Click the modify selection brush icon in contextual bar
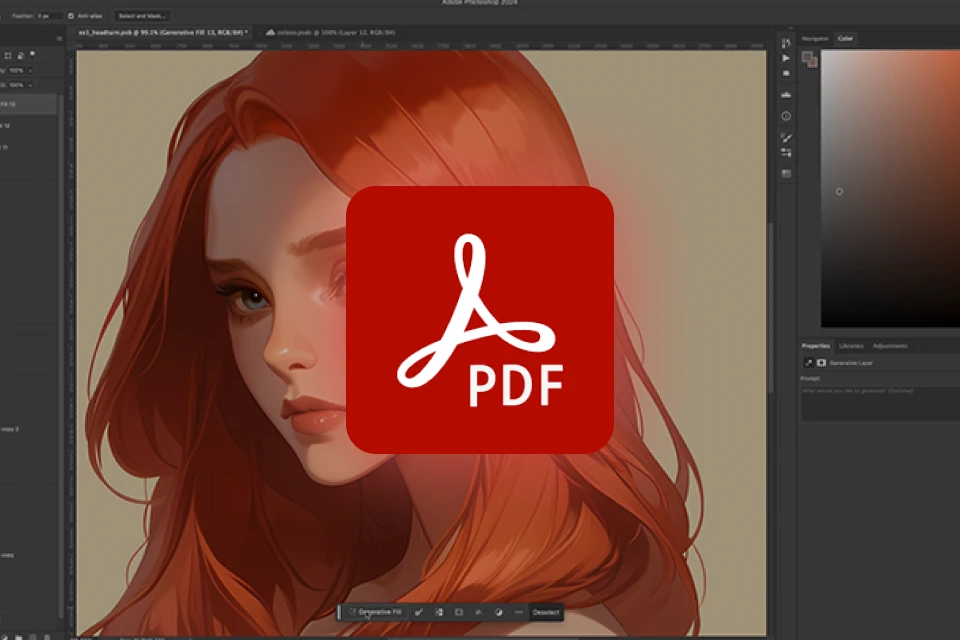Screen dimensions: 960x640 point(419,612)
